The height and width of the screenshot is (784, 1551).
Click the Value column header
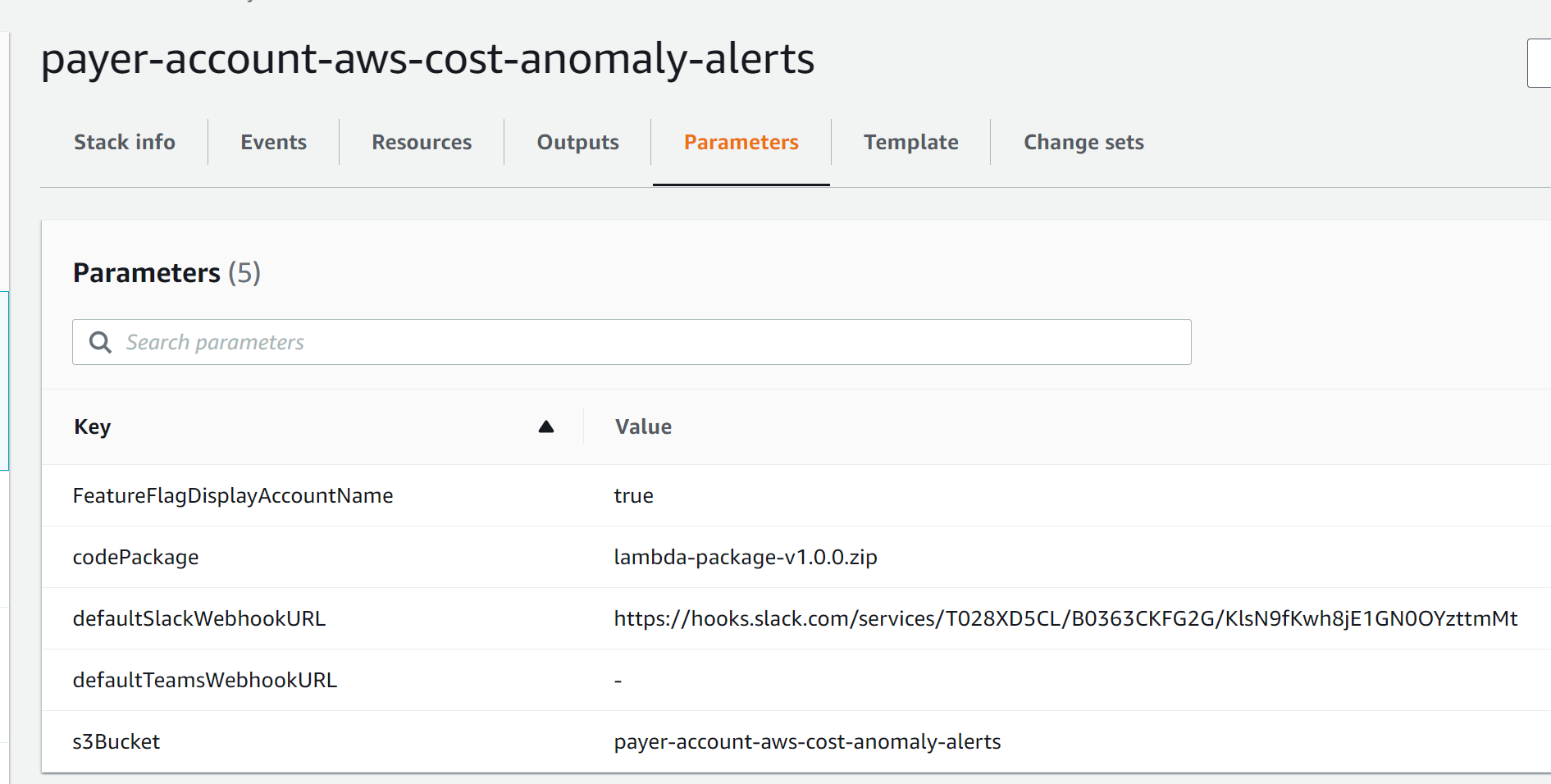point(643,426)
